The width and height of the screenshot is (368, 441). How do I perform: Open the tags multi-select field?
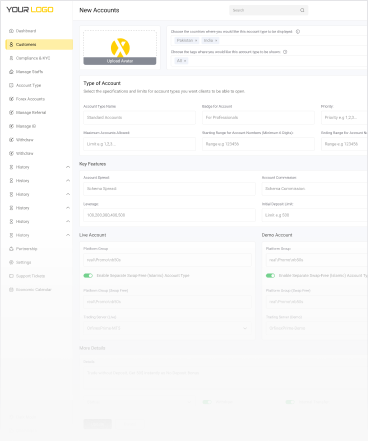pos(268,61)
